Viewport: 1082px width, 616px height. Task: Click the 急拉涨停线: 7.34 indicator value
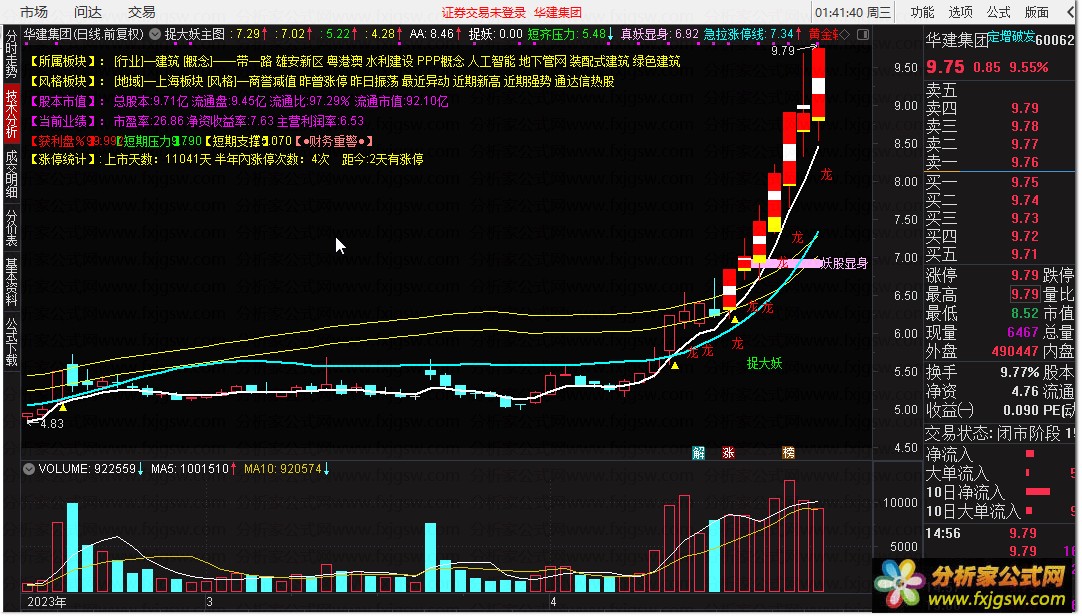pos(753,34)
